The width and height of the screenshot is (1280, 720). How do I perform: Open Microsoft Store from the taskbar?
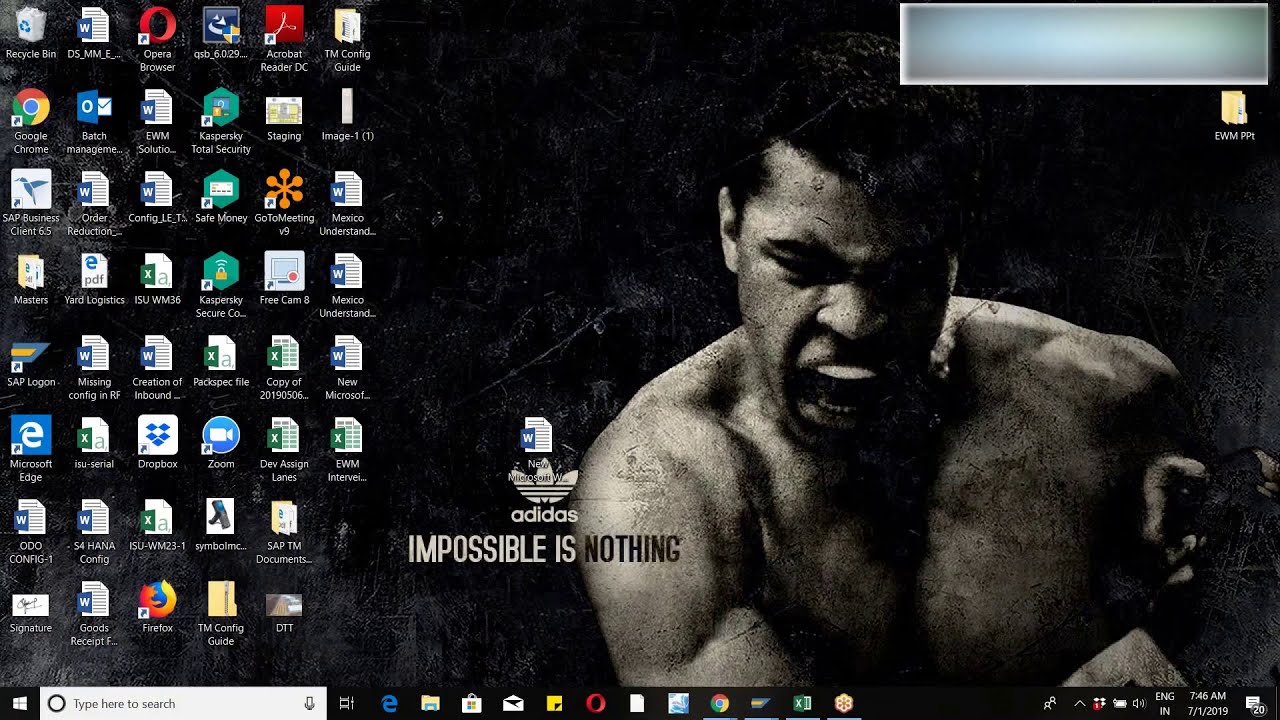click(471, 704)
